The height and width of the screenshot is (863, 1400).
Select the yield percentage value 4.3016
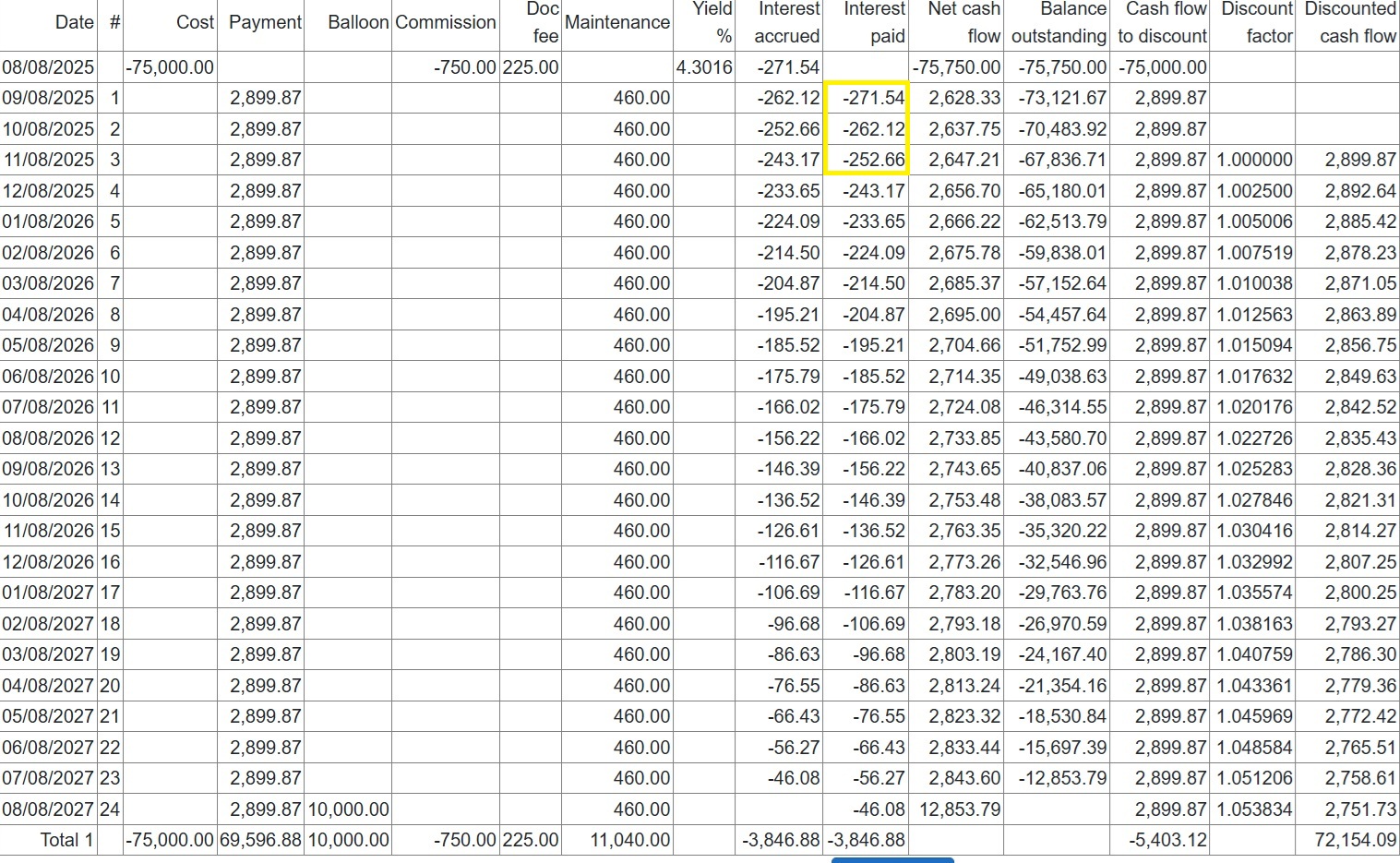(x=704, y=67)
